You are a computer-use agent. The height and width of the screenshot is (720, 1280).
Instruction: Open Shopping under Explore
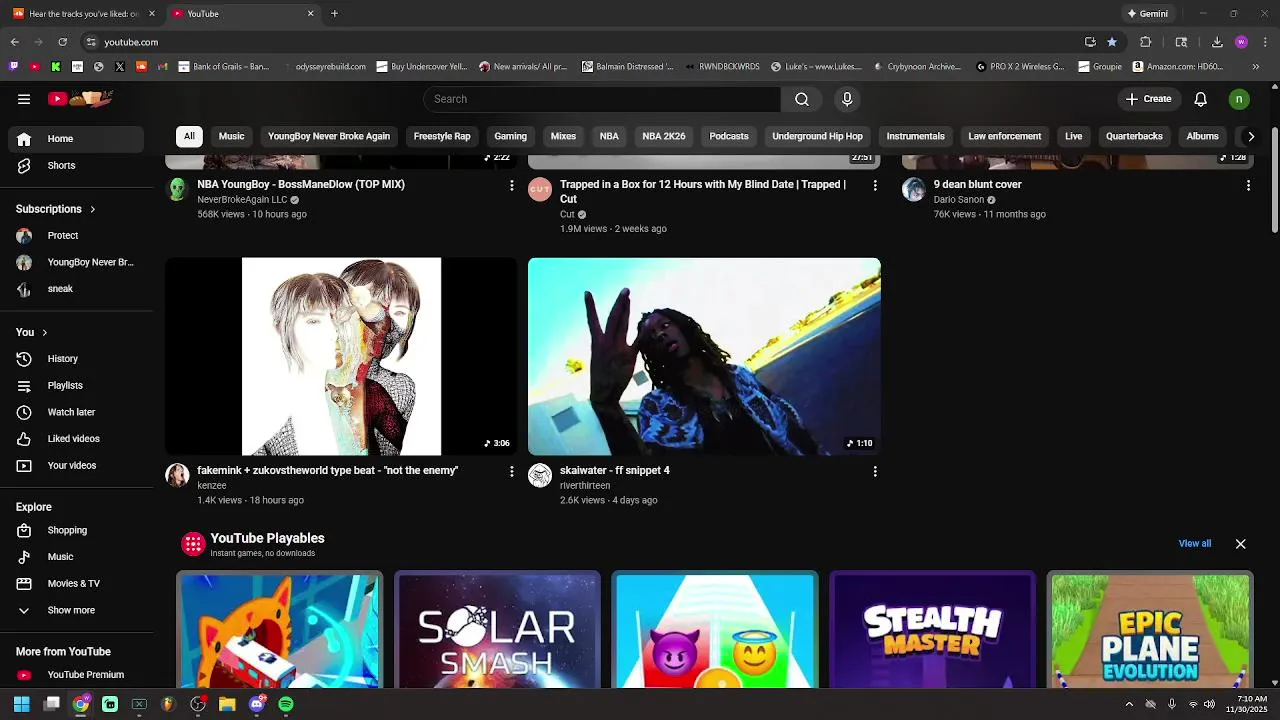coord(77,530)
